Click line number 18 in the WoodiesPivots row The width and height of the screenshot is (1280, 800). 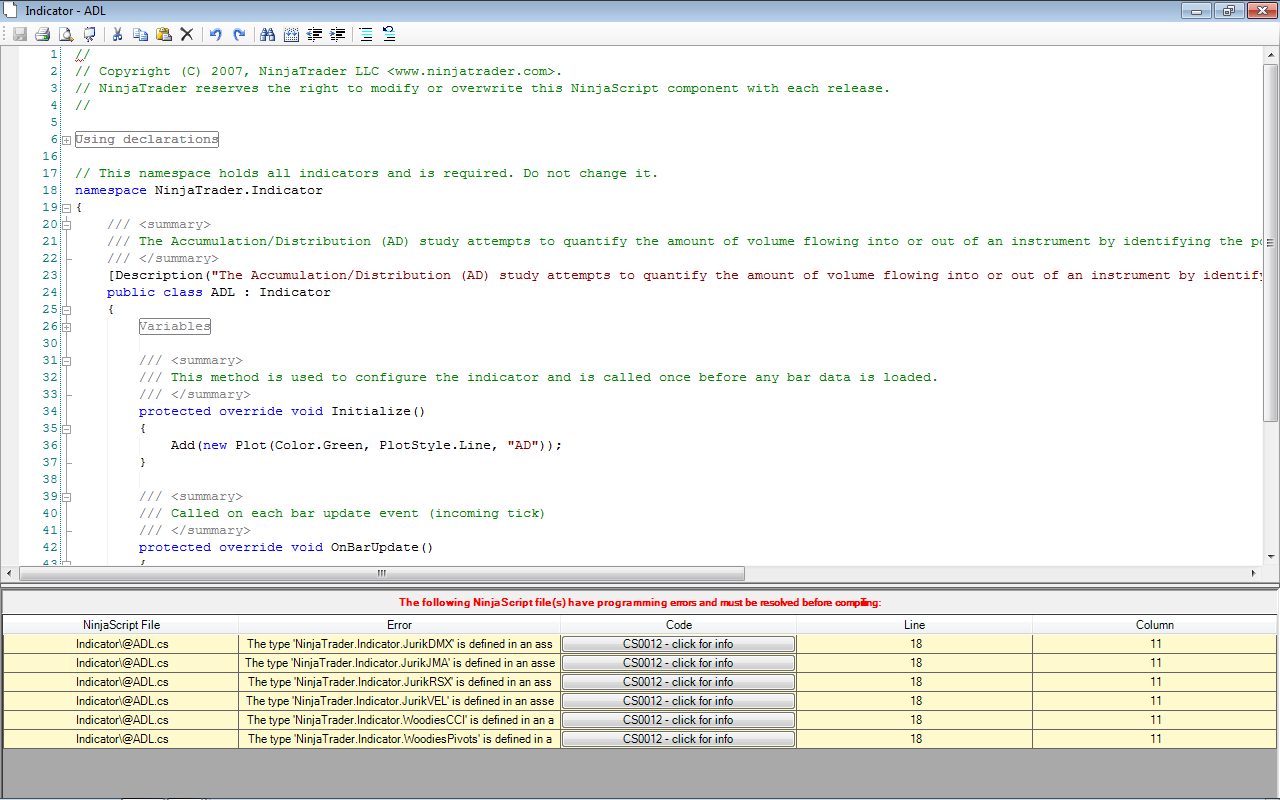(x=915, y=739)
